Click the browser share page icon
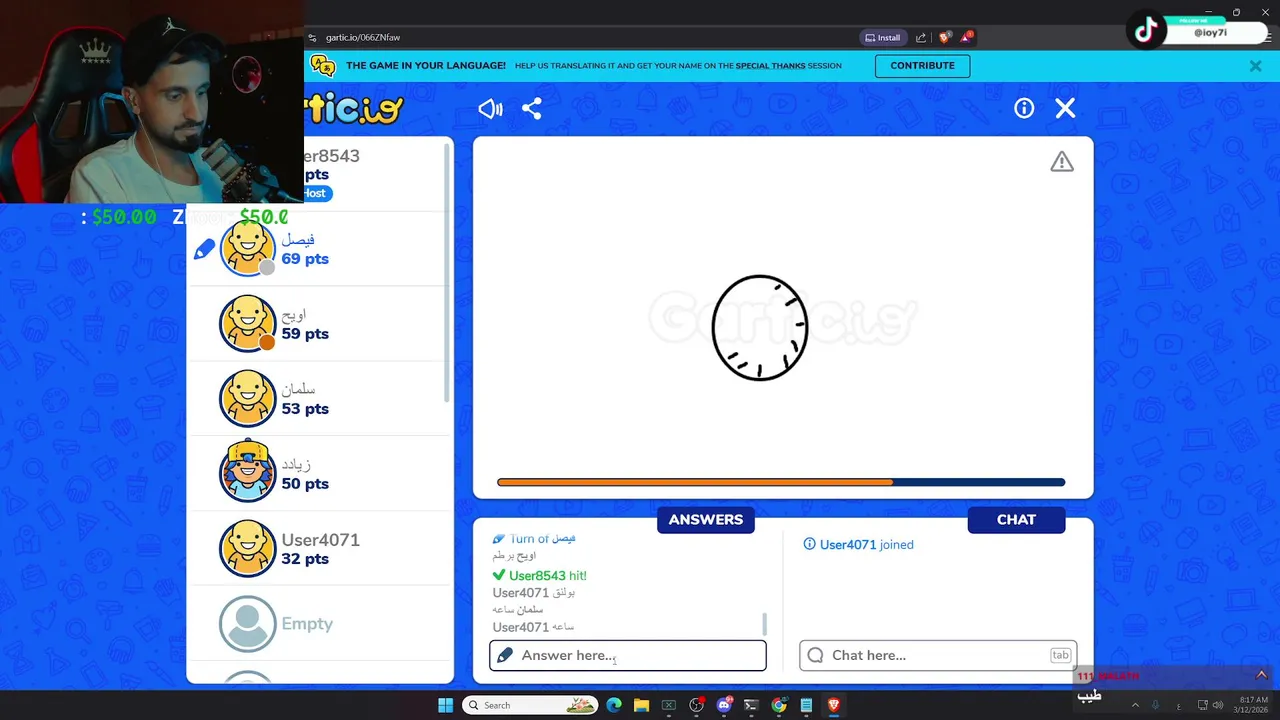1280x720 pixels. tap(921, 38)
